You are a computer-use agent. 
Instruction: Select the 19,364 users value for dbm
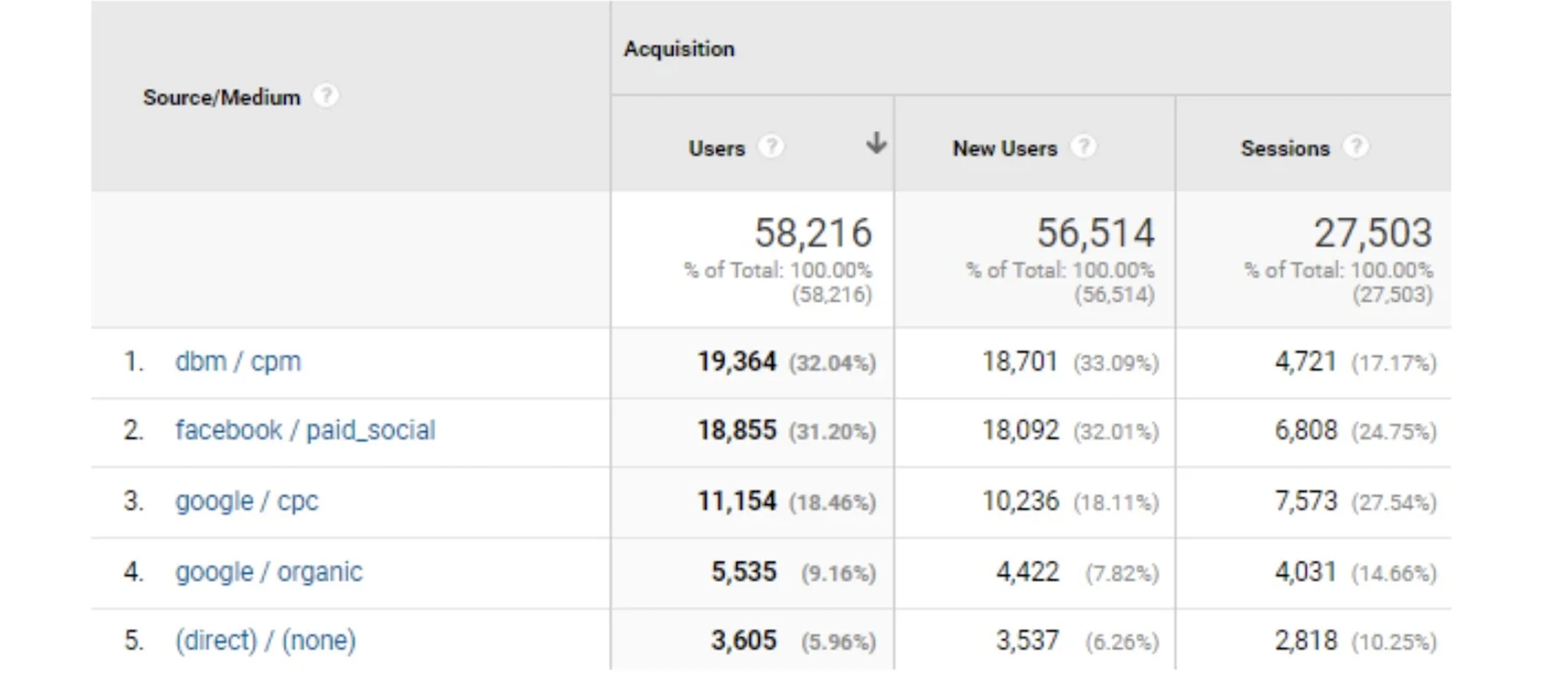click(737, 361)
